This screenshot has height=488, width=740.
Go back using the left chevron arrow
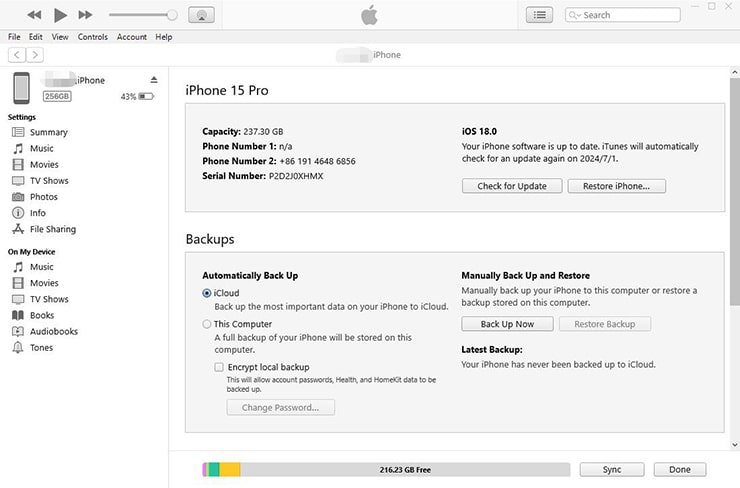pos(16,55)
